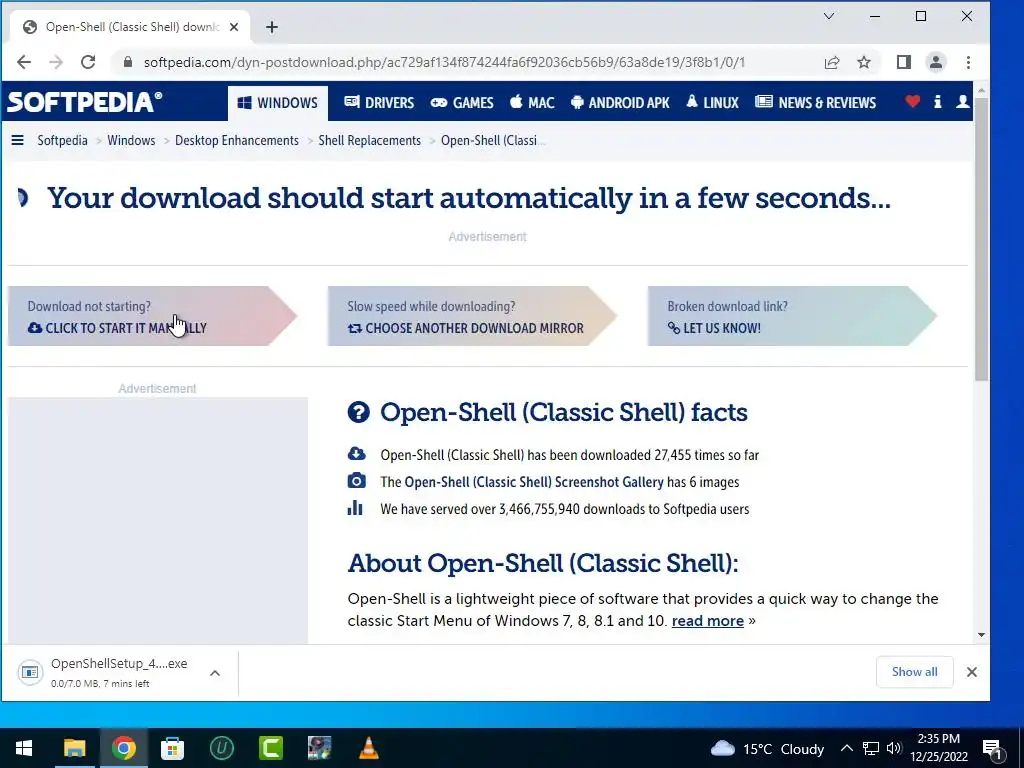Screen dimensions: 1024x768
Task: Go to Softpedia breadcrumb link
Action: tap(62, 140)
